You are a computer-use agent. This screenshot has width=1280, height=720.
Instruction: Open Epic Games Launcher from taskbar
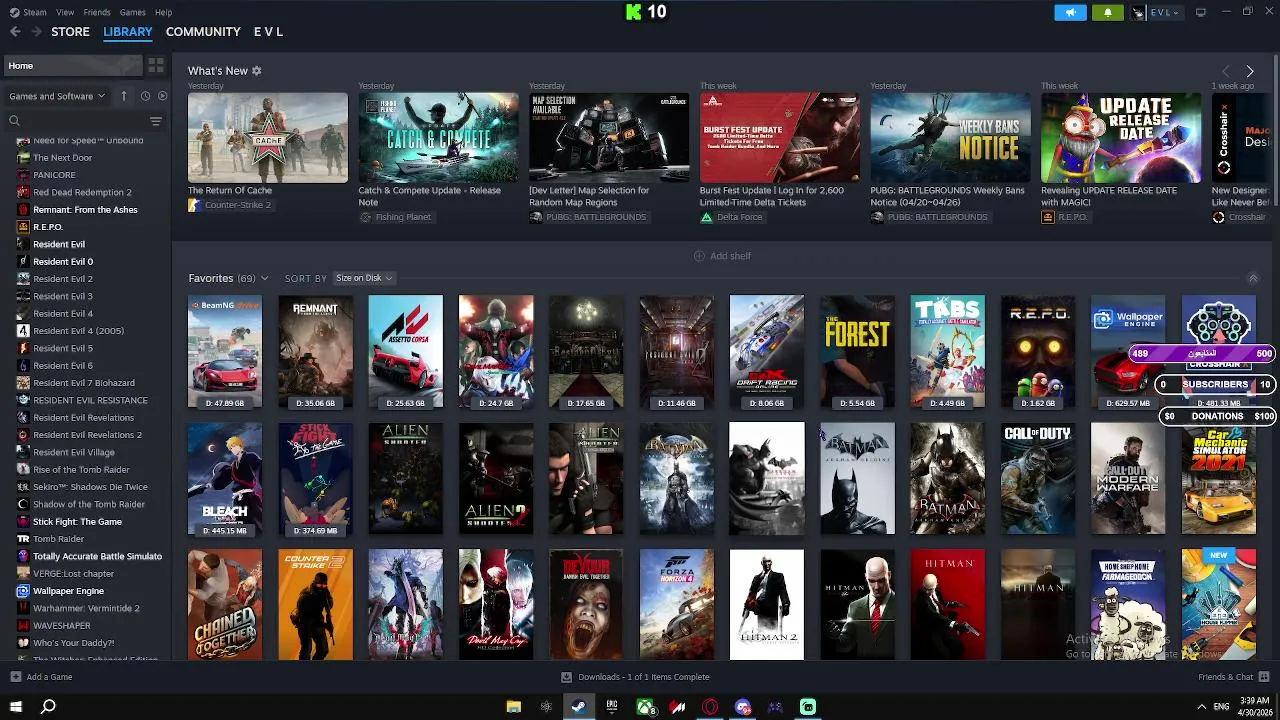click(612, 707)
